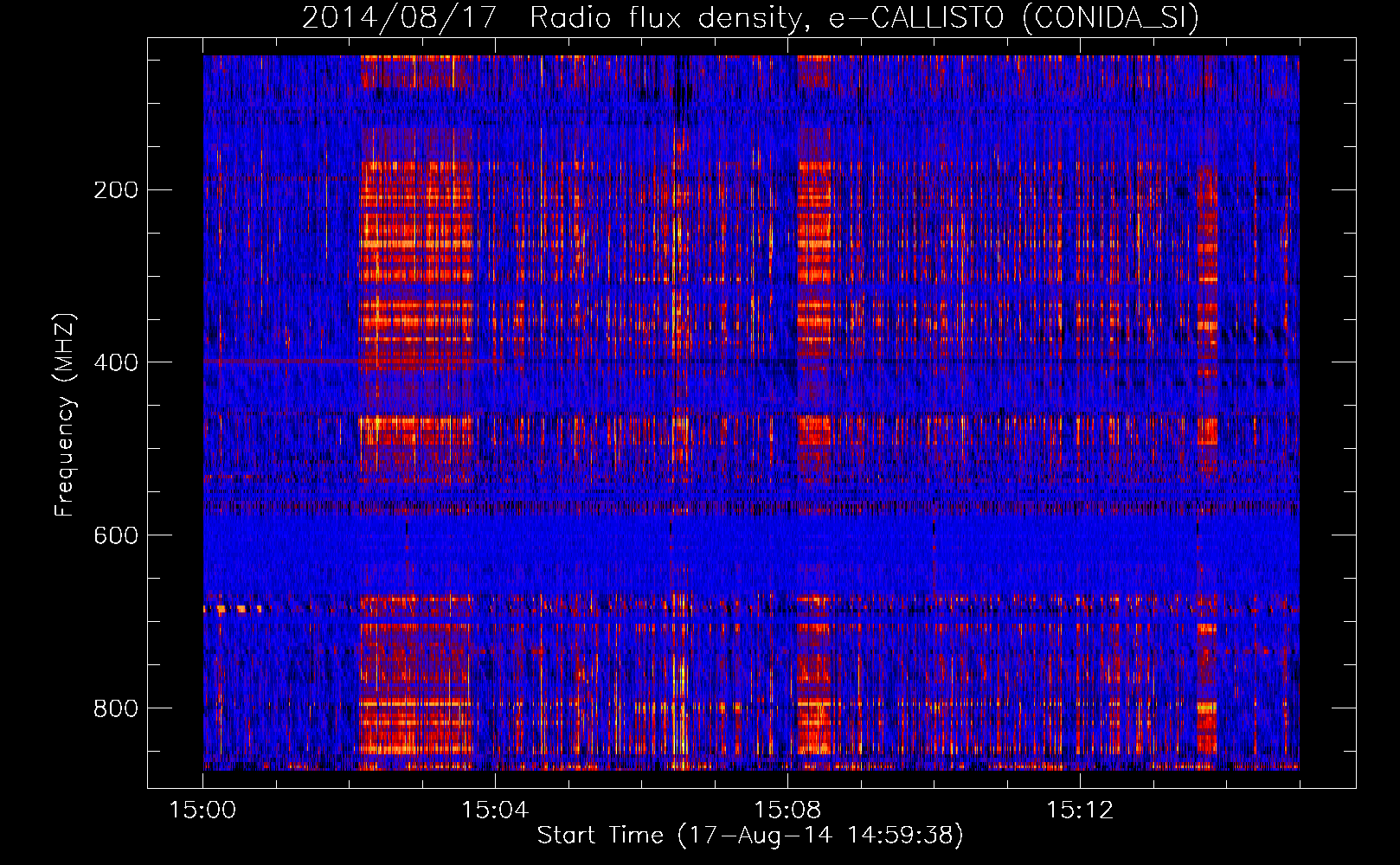This screenshot has height=865, width=1400.
Task: Click the '15:04' time axis label
Action: click(x=495, y=811)
